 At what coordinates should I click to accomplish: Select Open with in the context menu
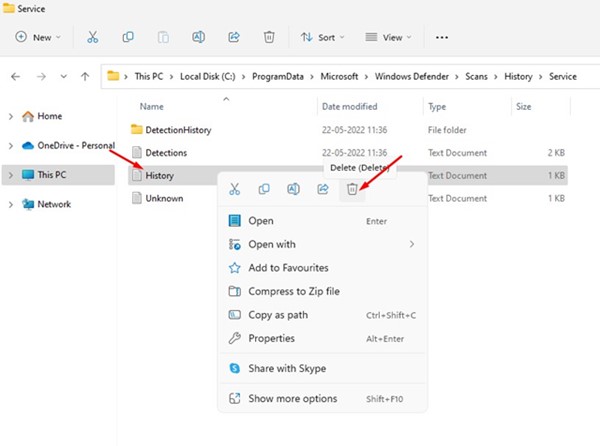(x=322, y=244)
